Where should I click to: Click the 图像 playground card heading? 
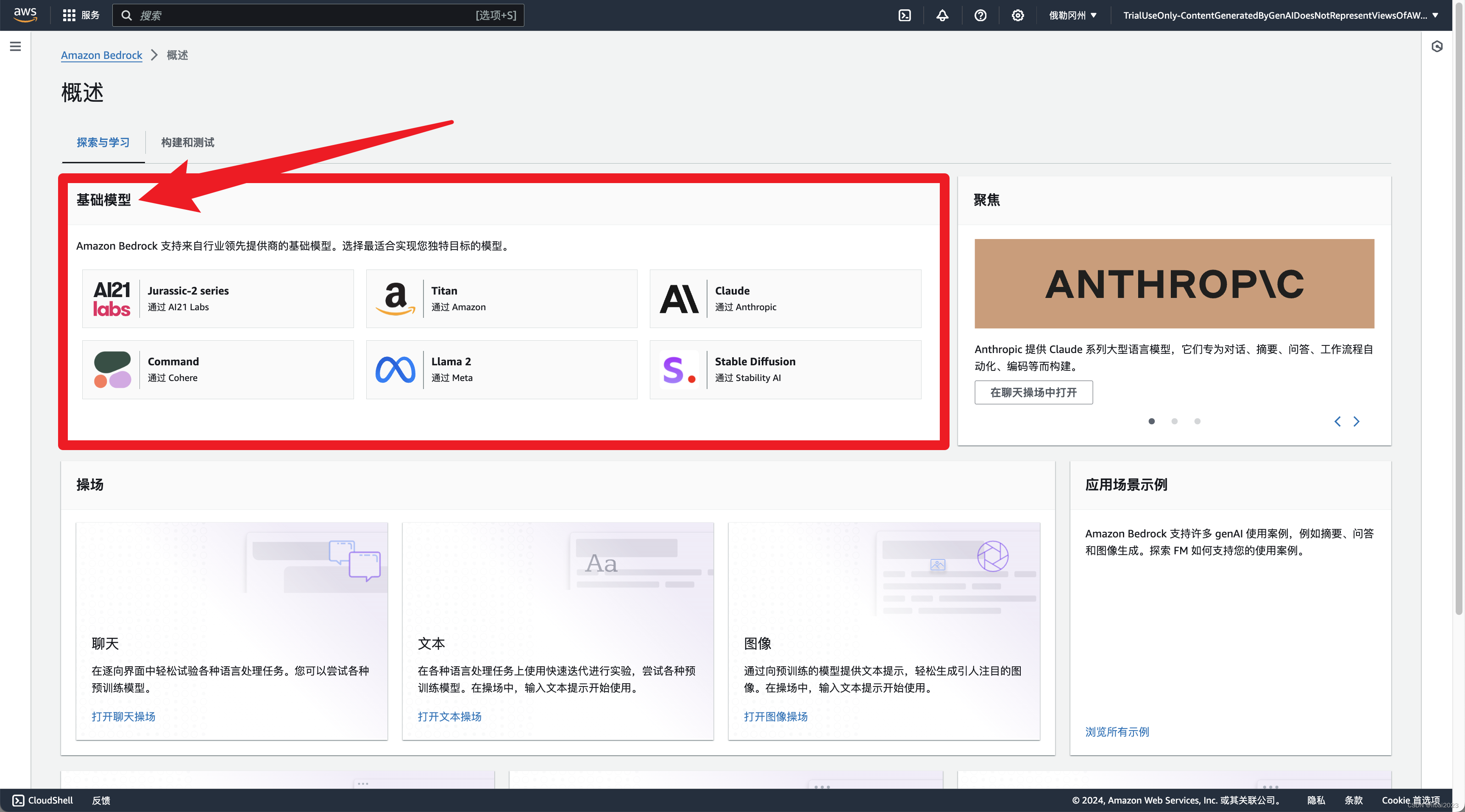758,644
